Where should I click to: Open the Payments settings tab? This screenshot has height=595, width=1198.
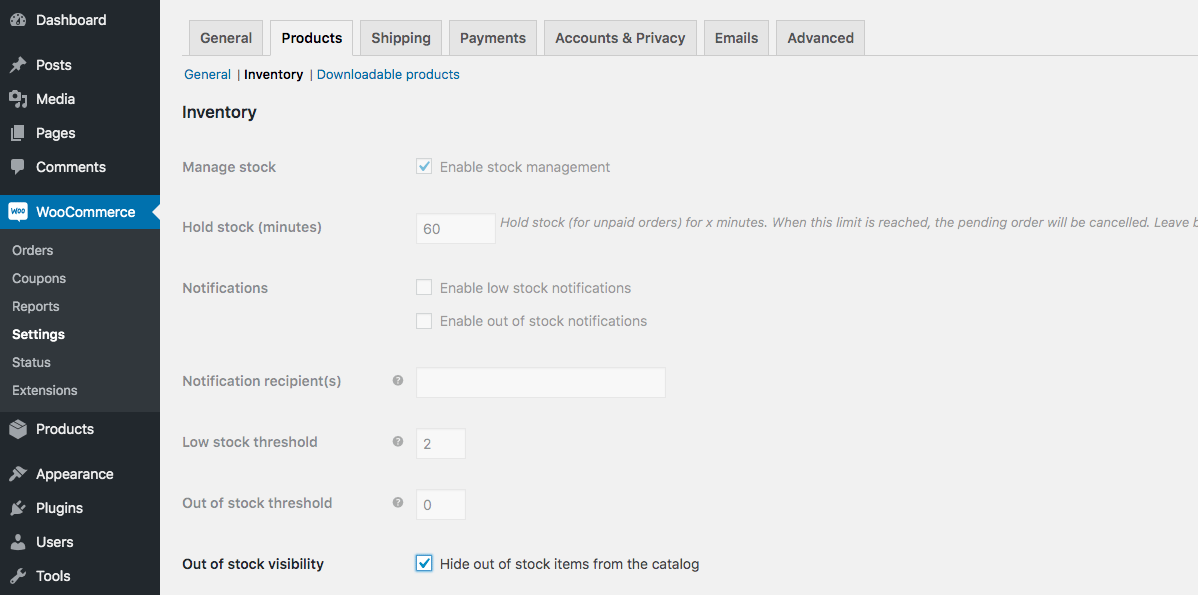[493, 38]
